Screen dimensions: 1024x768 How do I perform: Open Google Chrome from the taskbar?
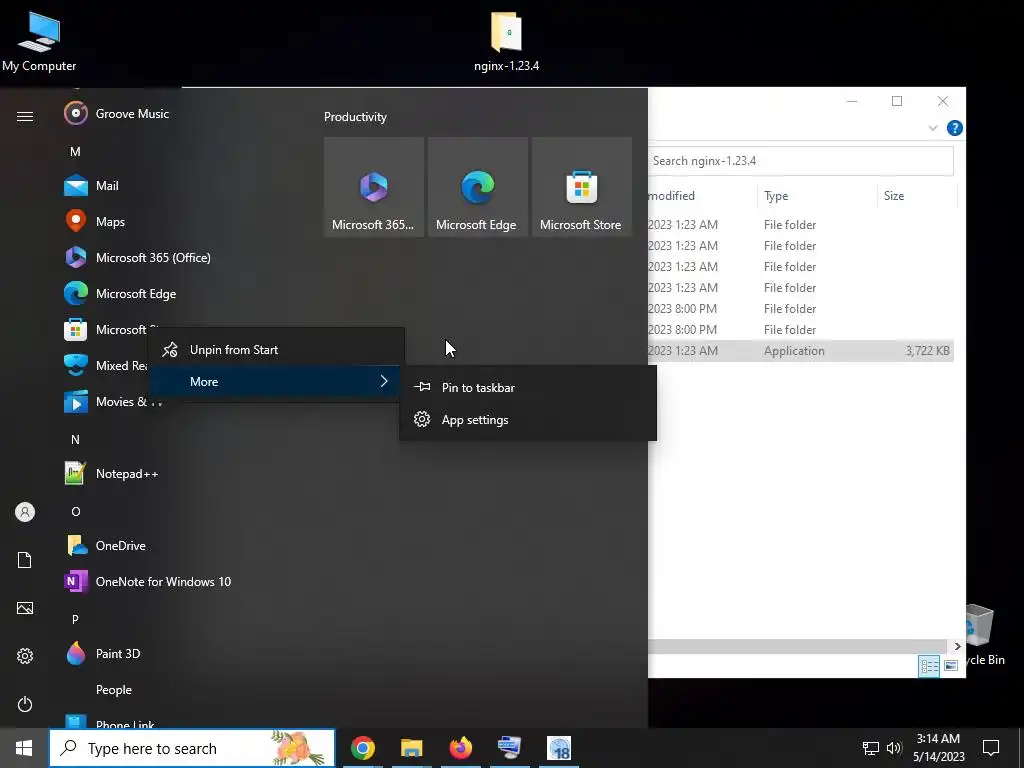pyautogui.click(x=362, y=748)
